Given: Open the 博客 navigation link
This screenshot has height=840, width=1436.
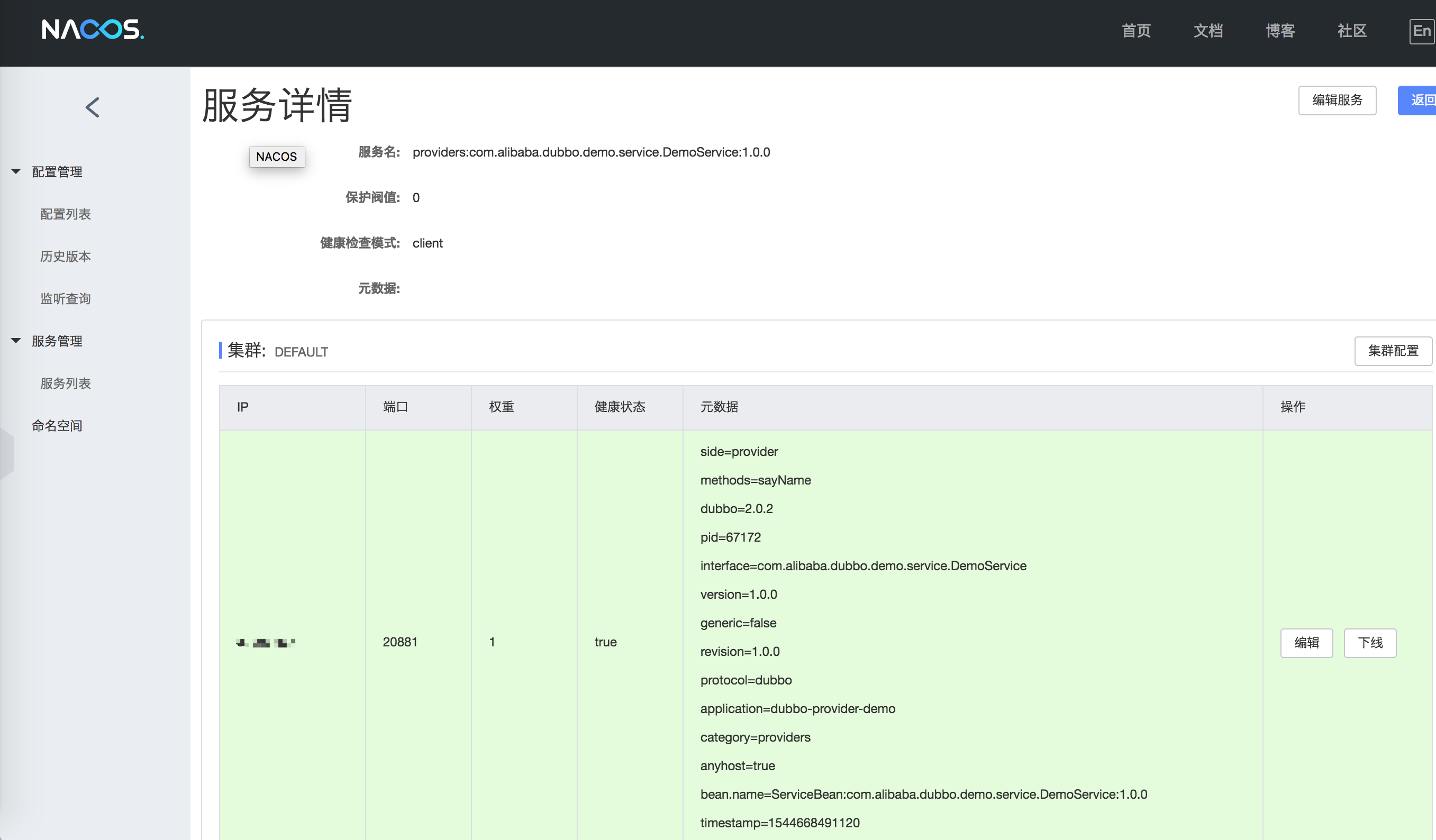Looking at the screenshot, I should (x=1279, y=31).
